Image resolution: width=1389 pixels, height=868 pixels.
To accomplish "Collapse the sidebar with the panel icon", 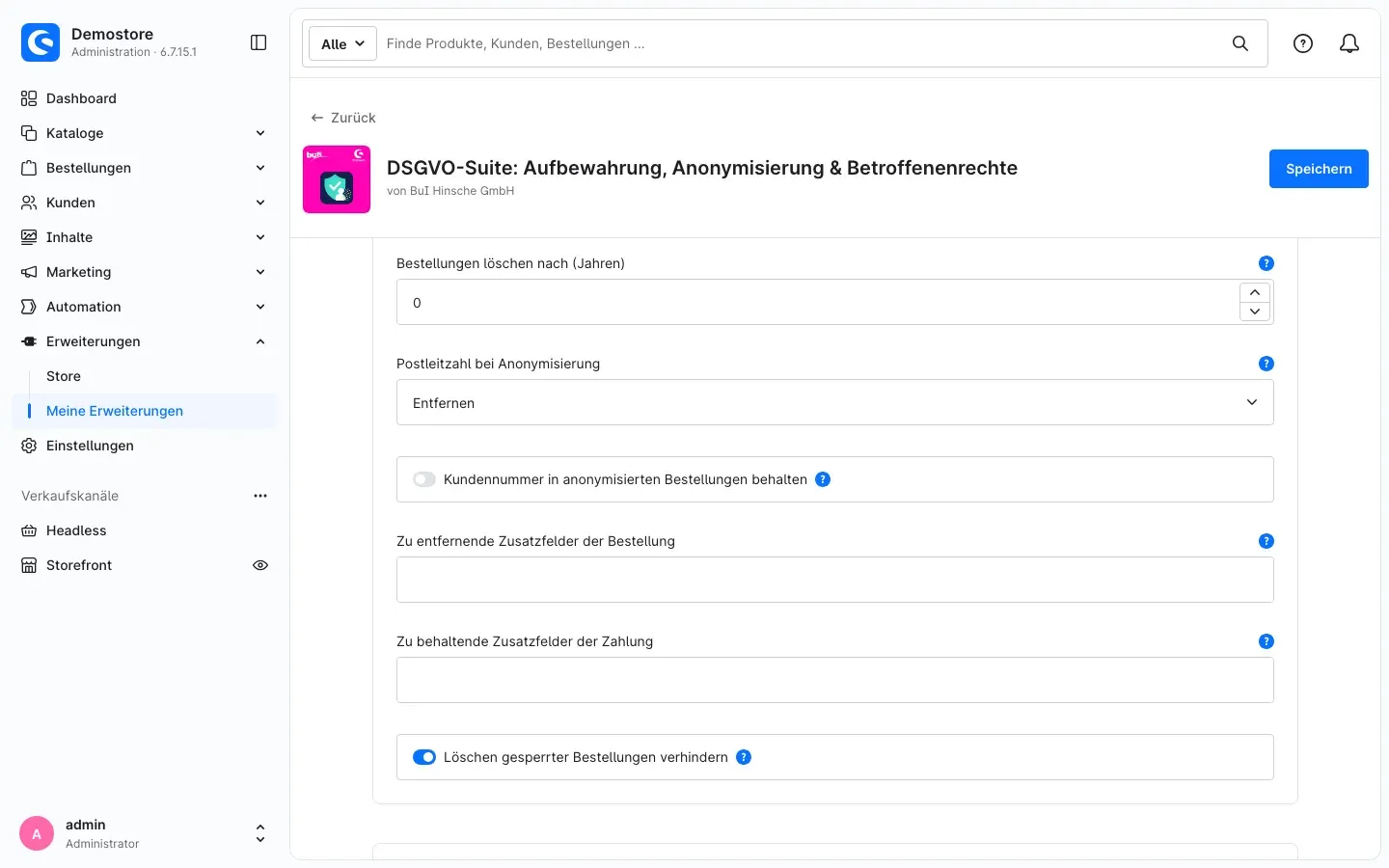I will tap(259, 42).
